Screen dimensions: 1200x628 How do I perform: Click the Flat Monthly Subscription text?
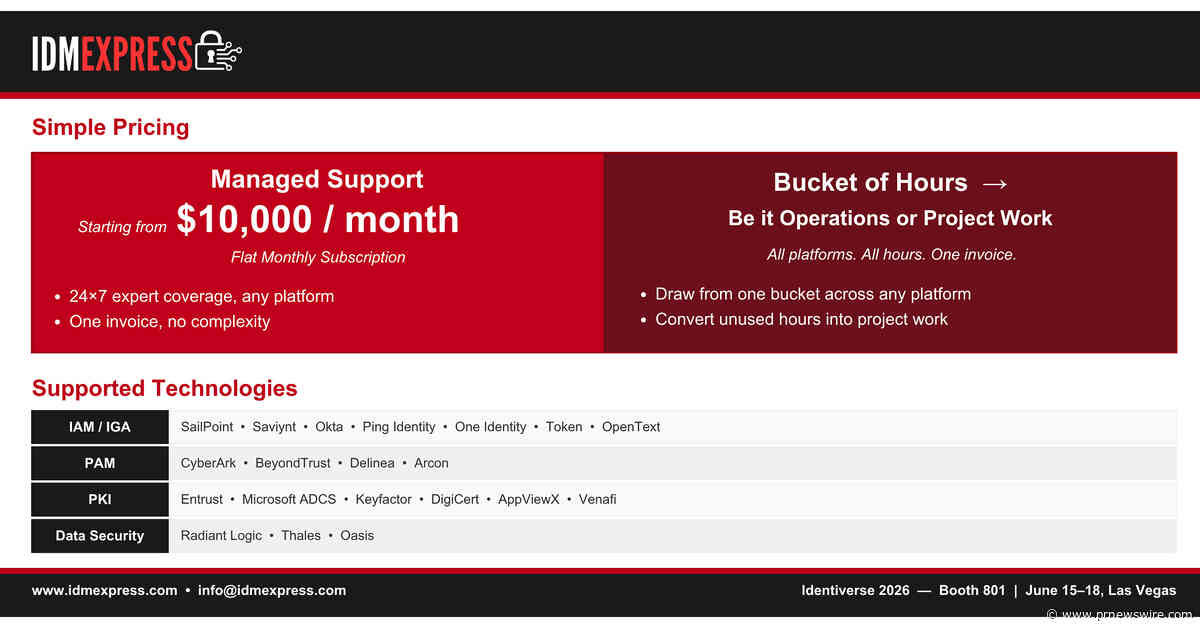coord(318,257)
